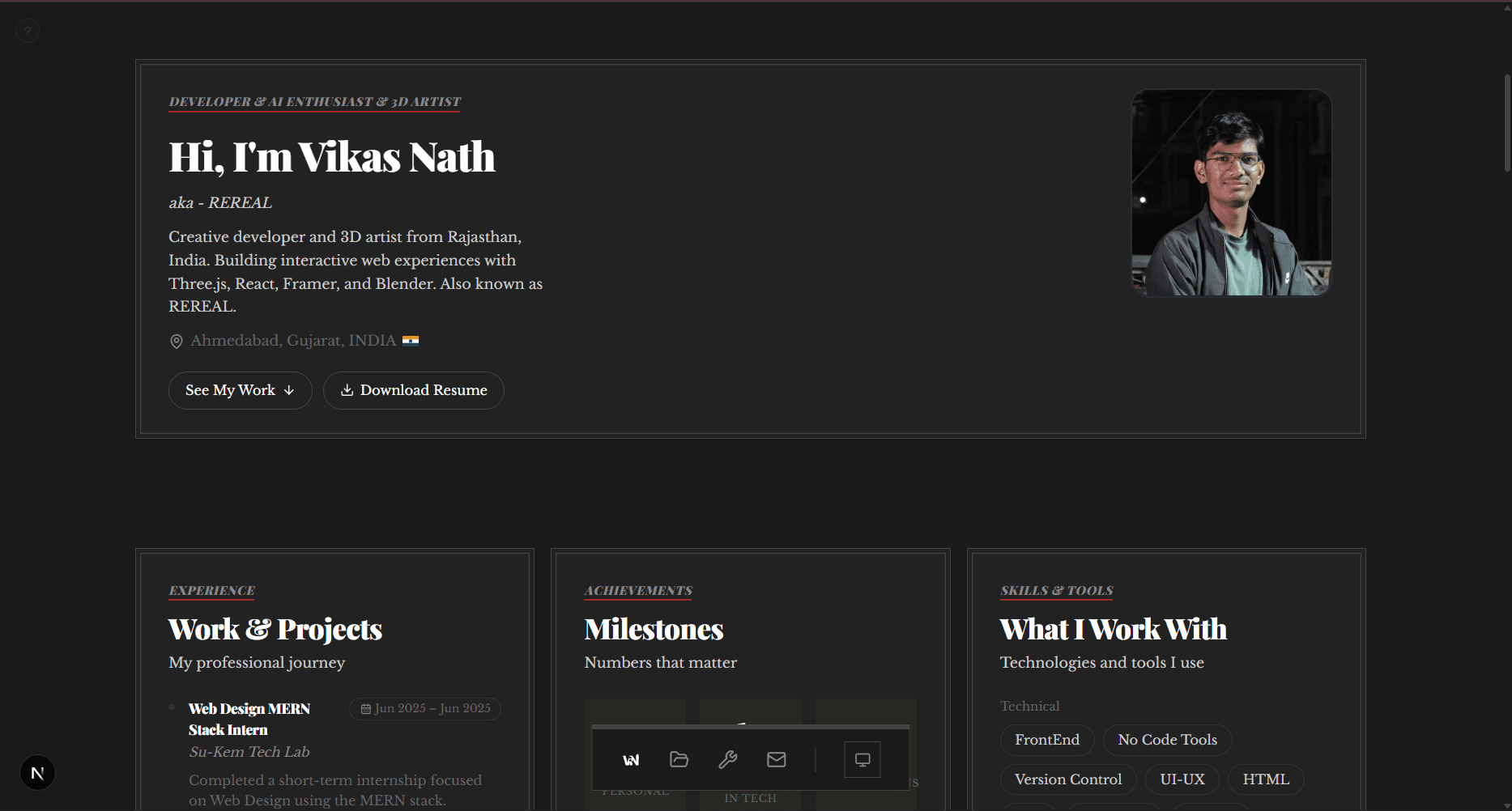The height and width of the screenshot is (811, 1512).
Task: Click the monitor display icon in the dock
Action: [862, 759]
